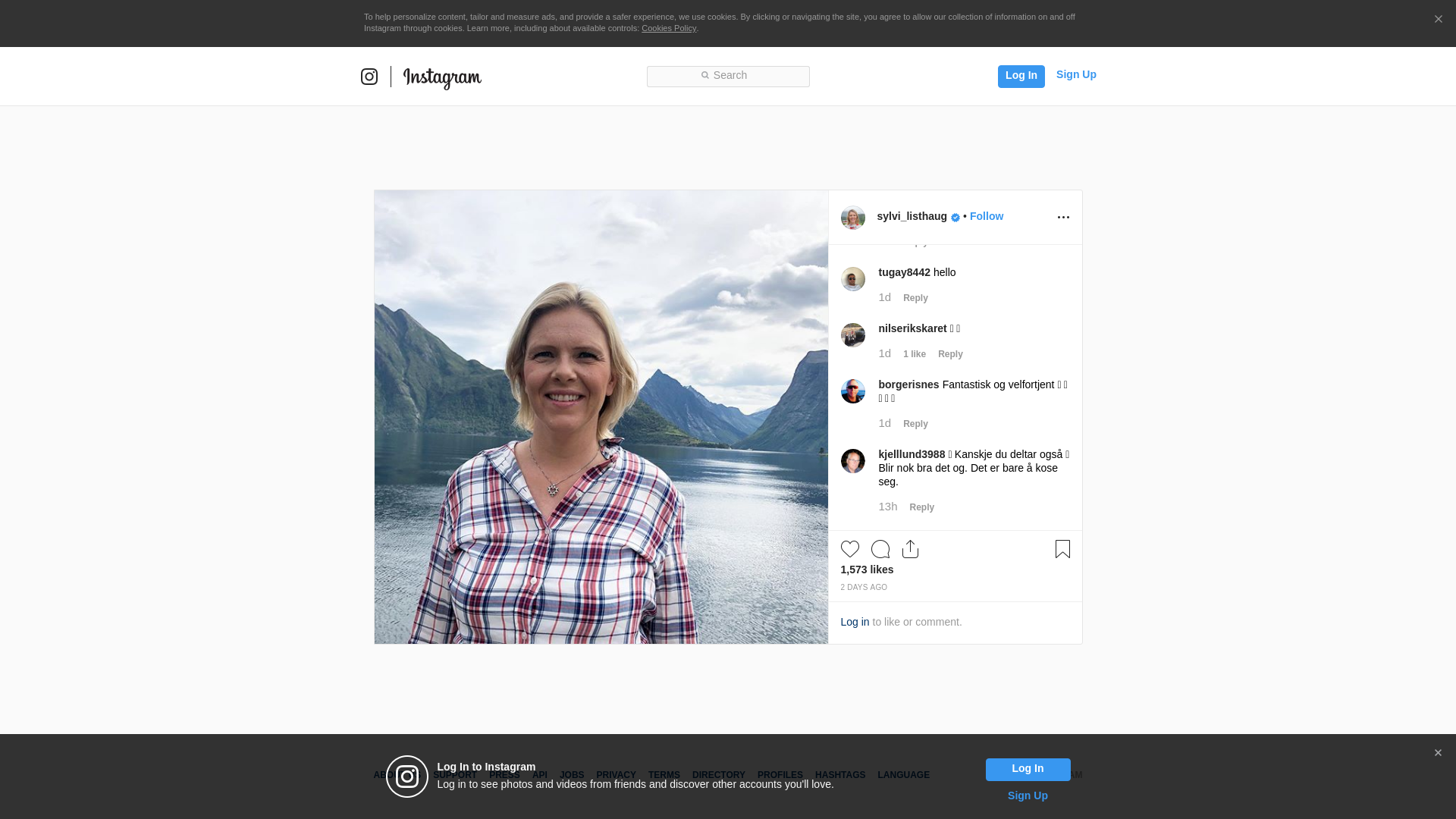
Task: Close the bottom login prompt
Action: (1438, 753)
